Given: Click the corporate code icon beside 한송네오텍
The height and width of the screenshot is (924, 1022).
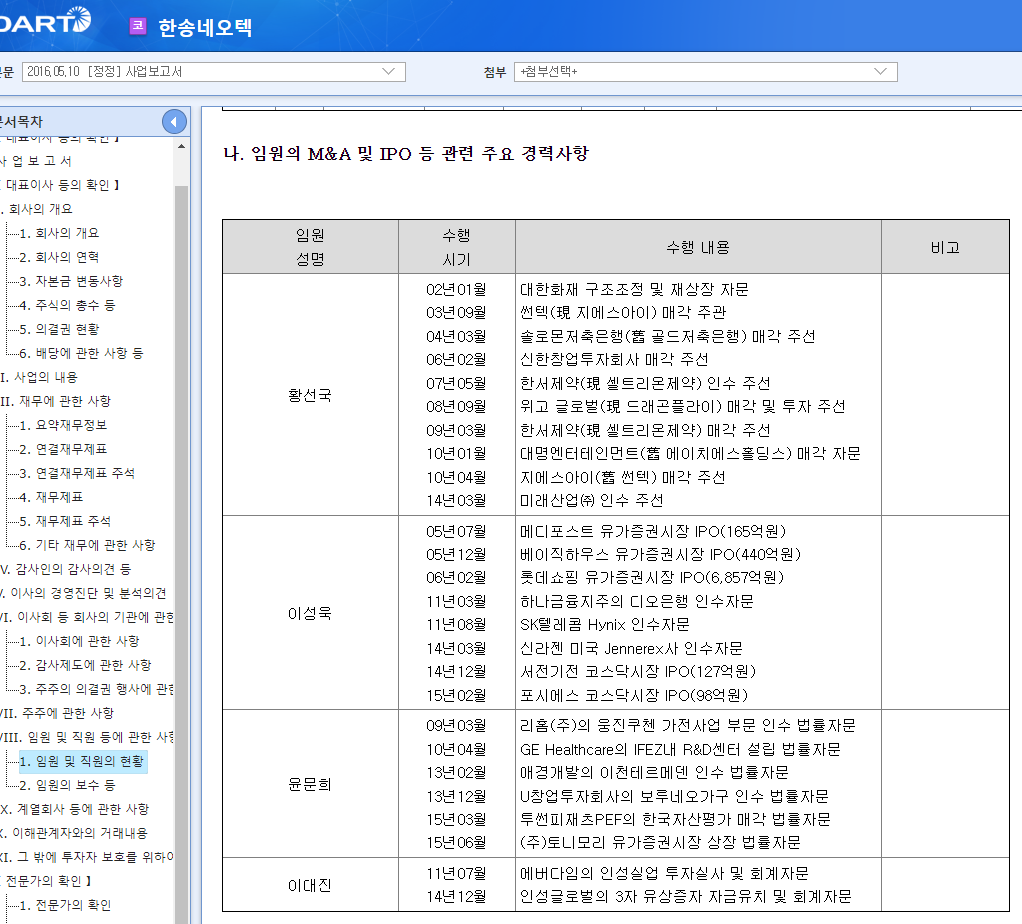Looking at the screenshot, I should 136,25.
